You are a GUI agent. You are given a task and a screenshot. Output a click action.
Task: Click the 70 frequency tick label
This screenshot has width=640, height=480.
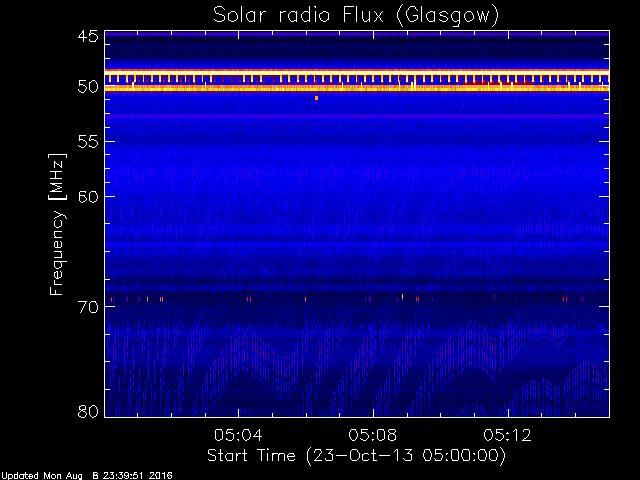pos(88,307)
